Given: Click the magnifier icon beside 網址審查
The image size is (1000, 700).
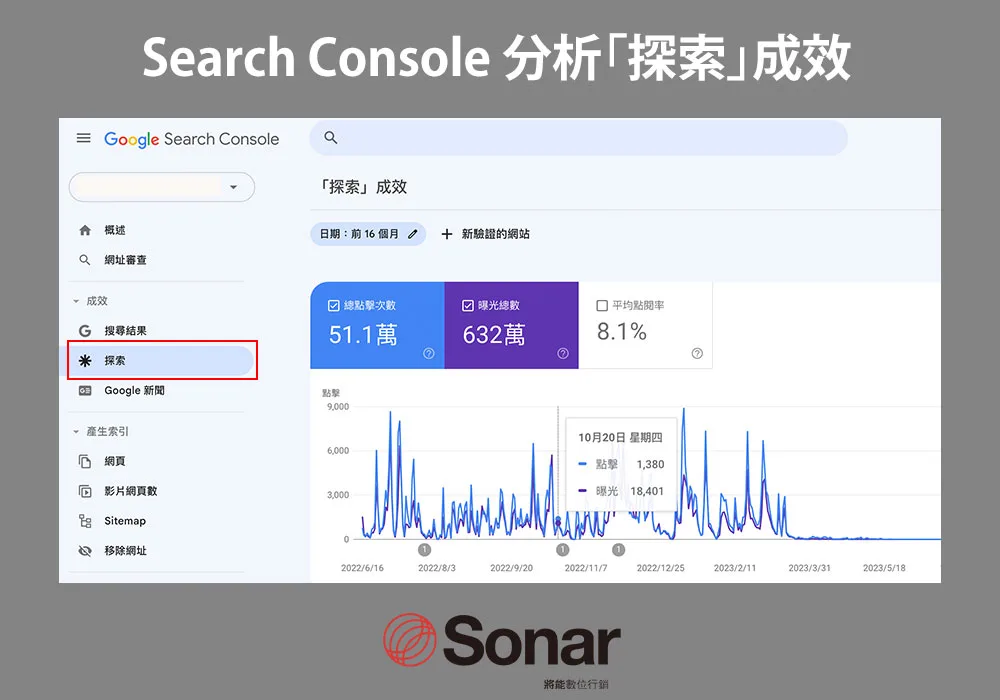Looking at the screenshot, I should [85, 260].
